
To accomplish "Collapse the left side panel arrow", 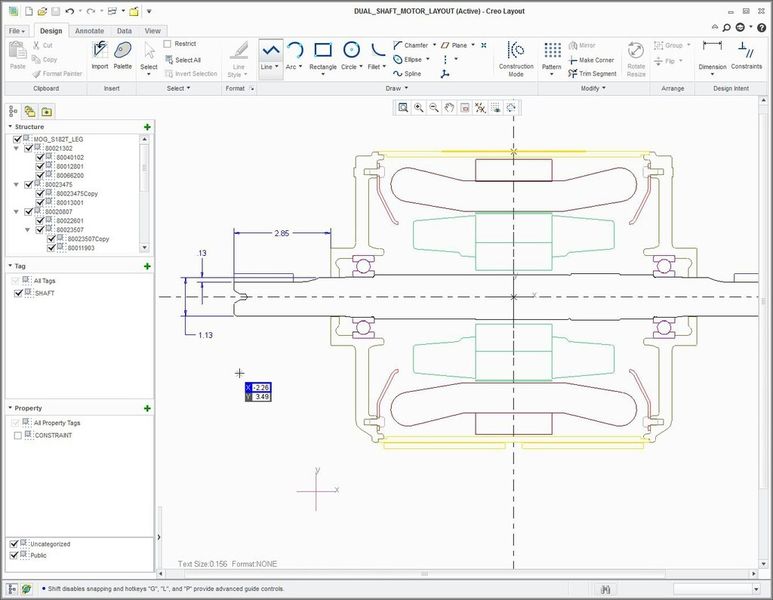I will pyautogui.click(x=159, y=537).
